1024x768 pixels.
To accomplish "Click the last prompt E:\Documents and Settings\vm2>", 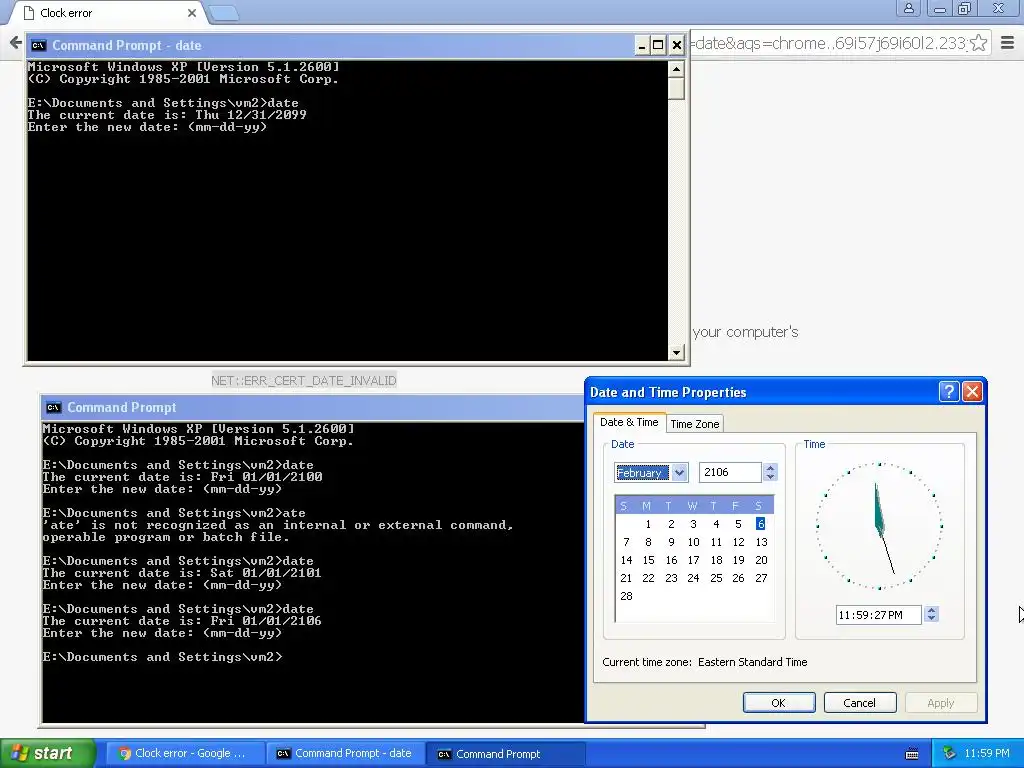I will [163, 657].
